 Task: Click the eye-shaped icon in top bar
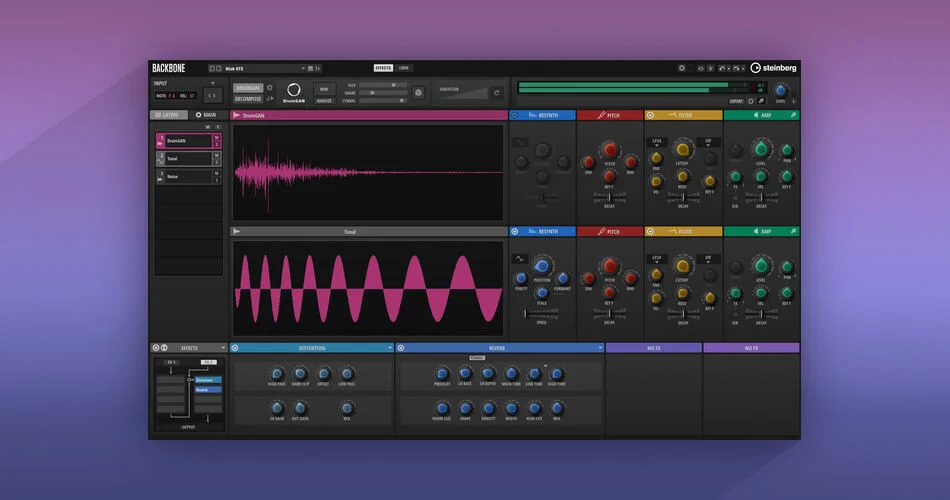[700, 68]
